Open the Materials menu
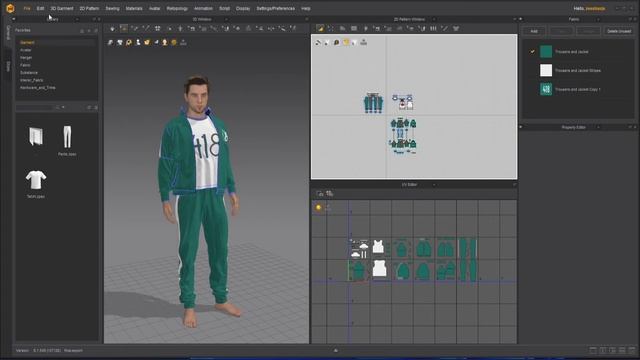This screenshot has width=640, height=360. pos(134,8)
